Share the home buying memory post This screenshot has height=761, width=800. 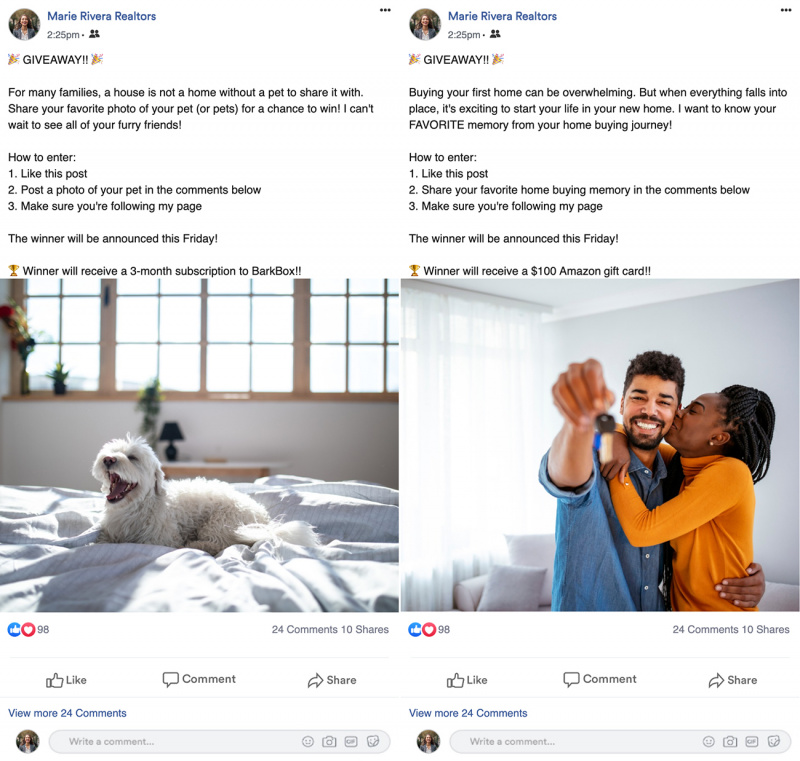tap(733, 680)
